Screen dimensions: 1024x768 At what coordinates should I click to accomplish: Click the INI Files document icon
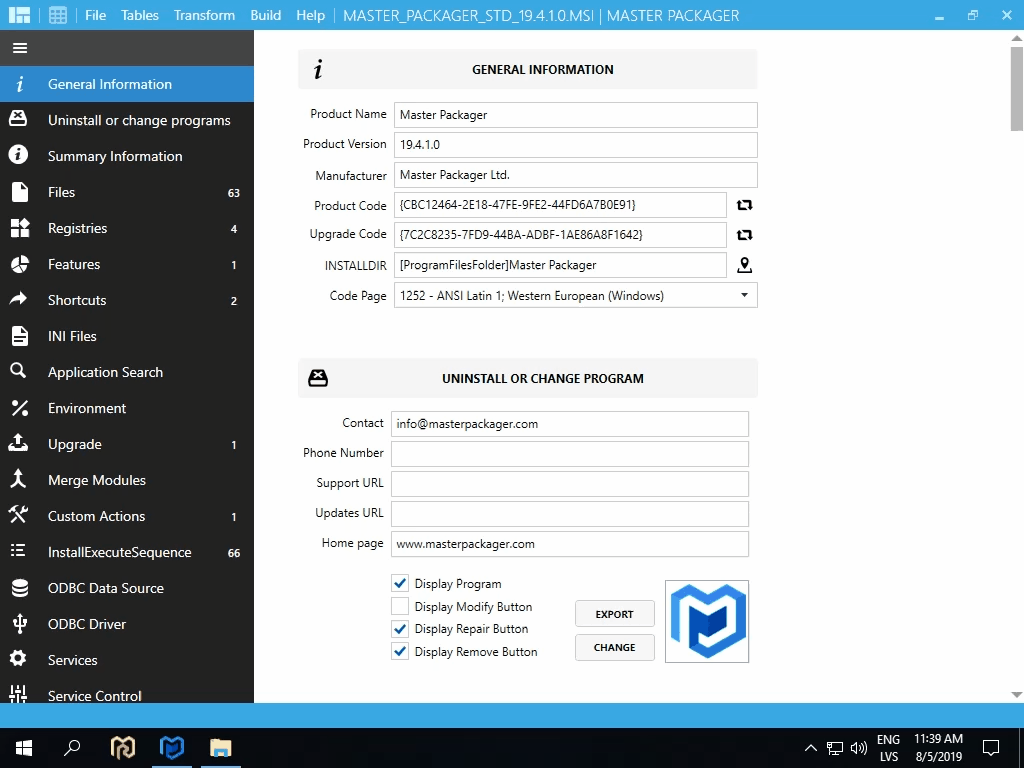coord(20,336)
